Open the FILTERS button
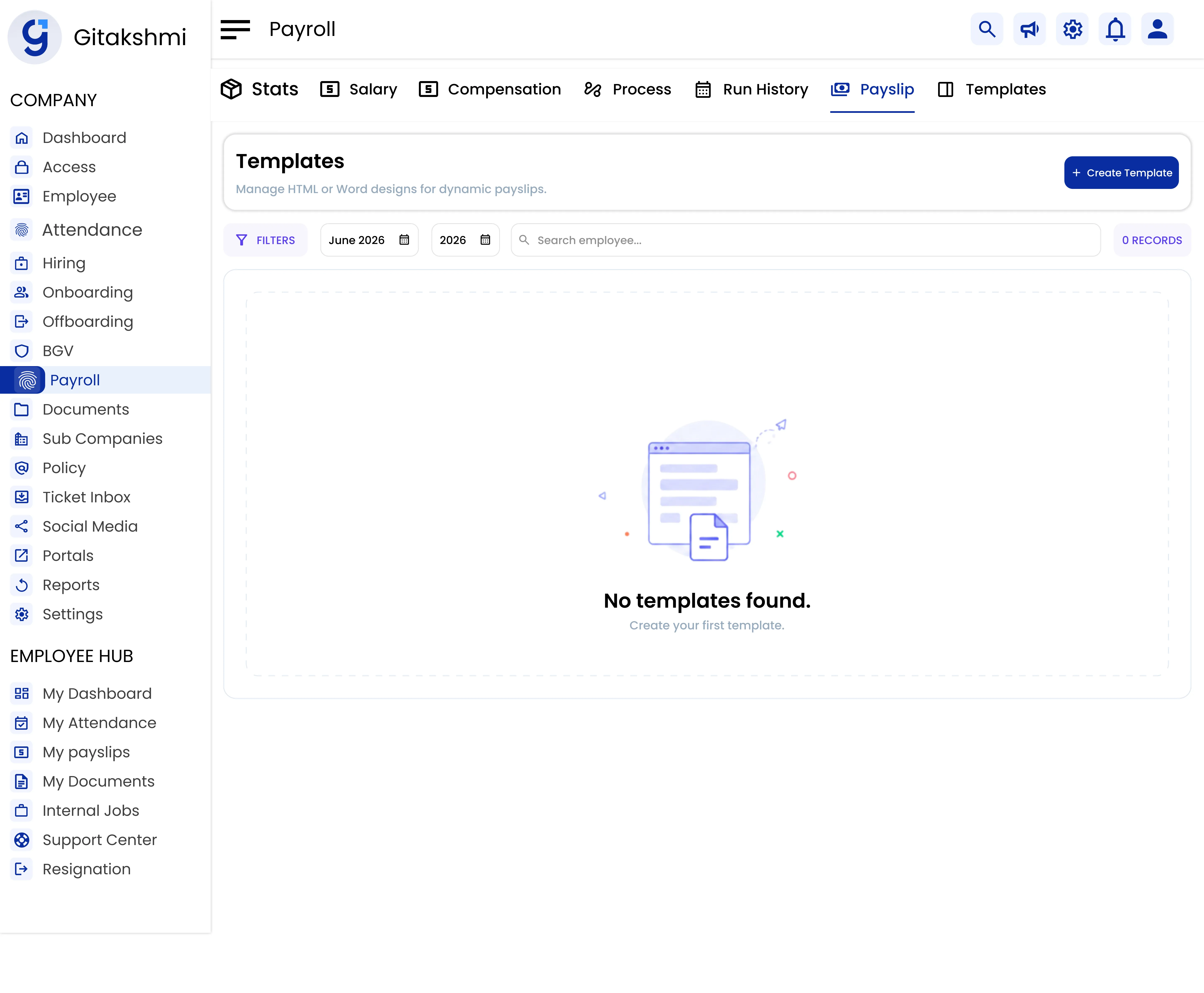1204x993 pixels. pyautogui.click(x=265, y=240)
